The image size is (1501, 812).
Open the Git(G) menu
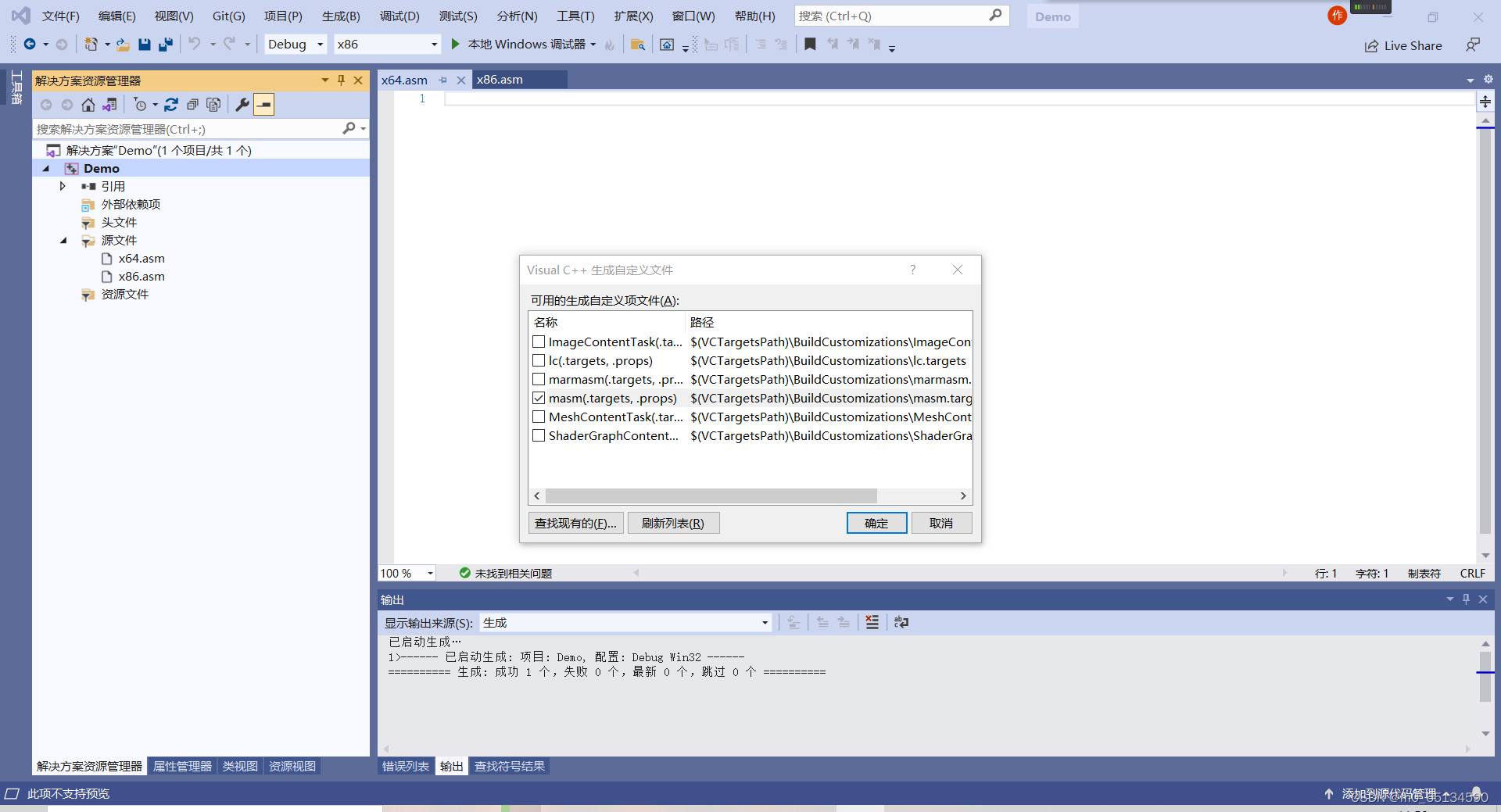tap(227, 16)
